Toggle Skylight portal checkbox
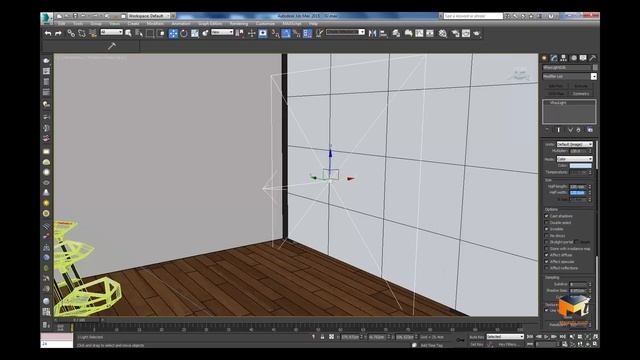Image resolution: width=640 pixels, height=360 pixels. [x=547, y=242]
